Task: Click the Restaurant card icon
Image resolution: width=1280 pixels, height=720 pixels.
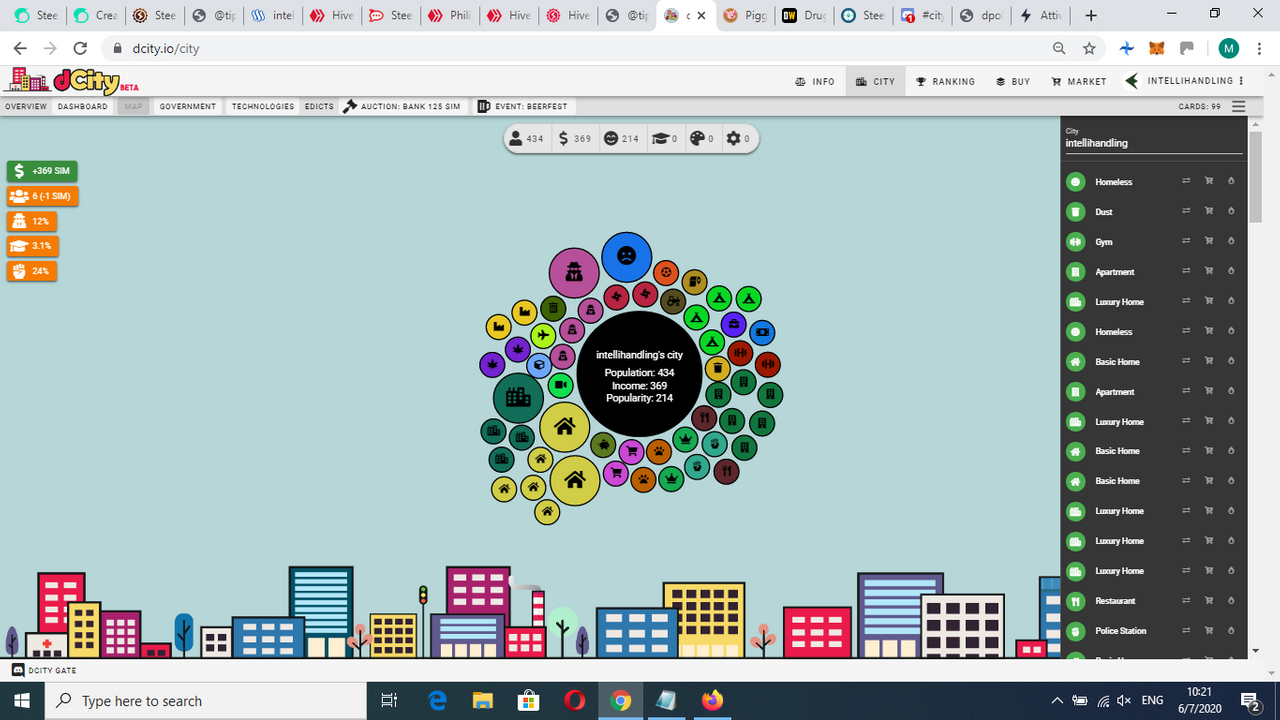Action: 1075,601
